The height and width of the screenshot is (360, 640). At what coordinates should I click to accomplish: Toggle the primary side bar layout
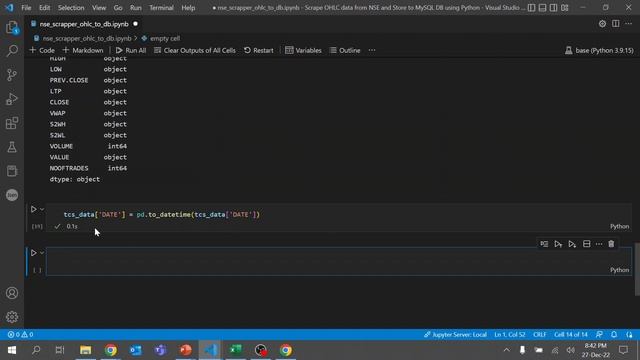pos(531,8)
